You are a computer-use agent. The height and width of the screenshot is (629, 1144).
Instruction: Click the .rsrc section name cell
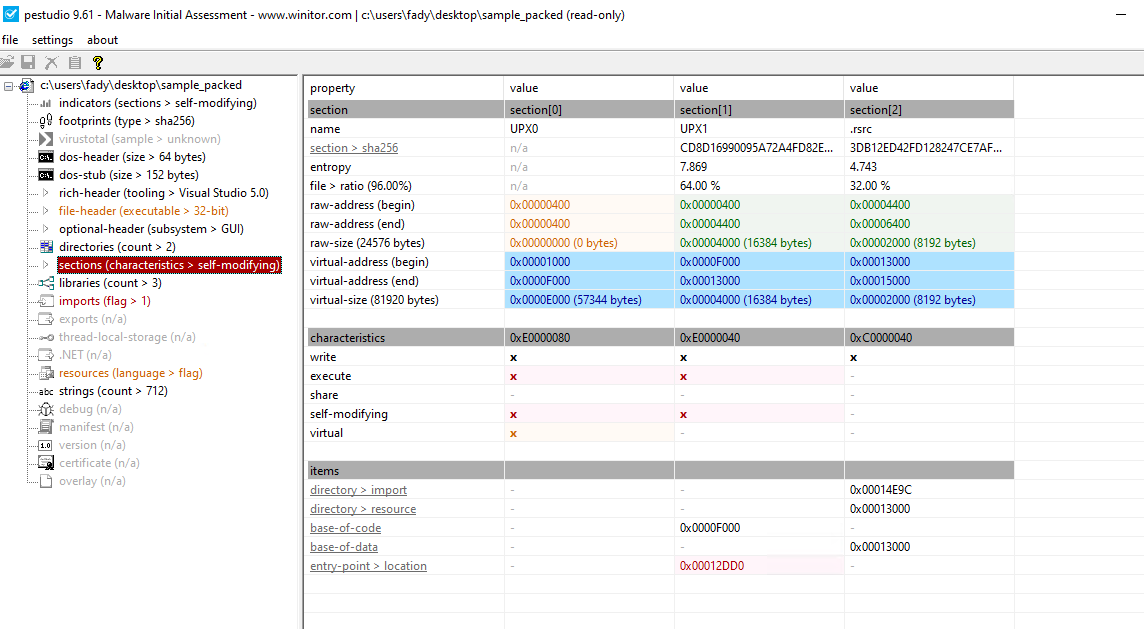pos(929,129)
